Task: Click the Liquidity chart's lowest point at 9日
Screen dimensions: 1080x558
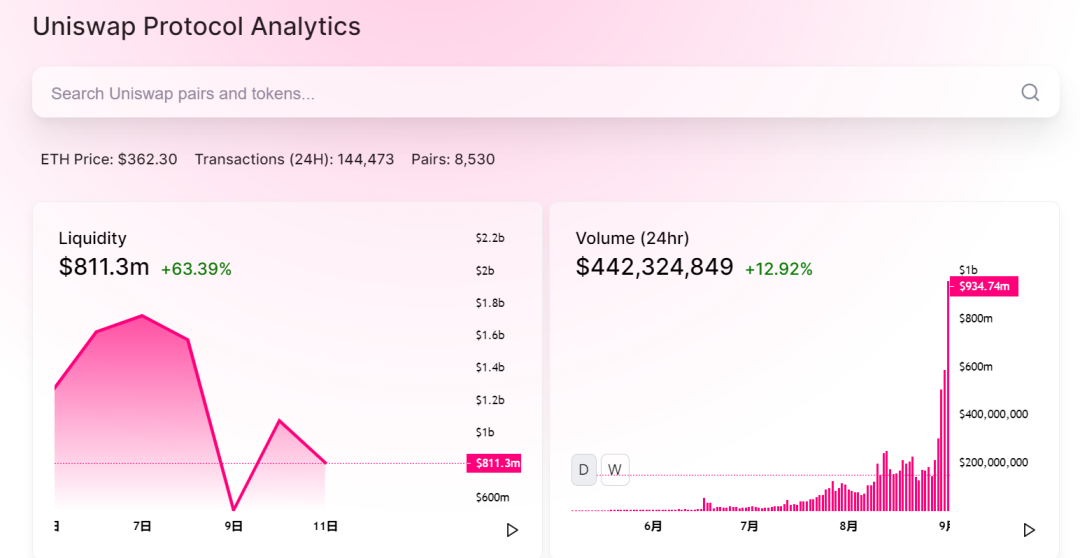Action: (233, 509)
